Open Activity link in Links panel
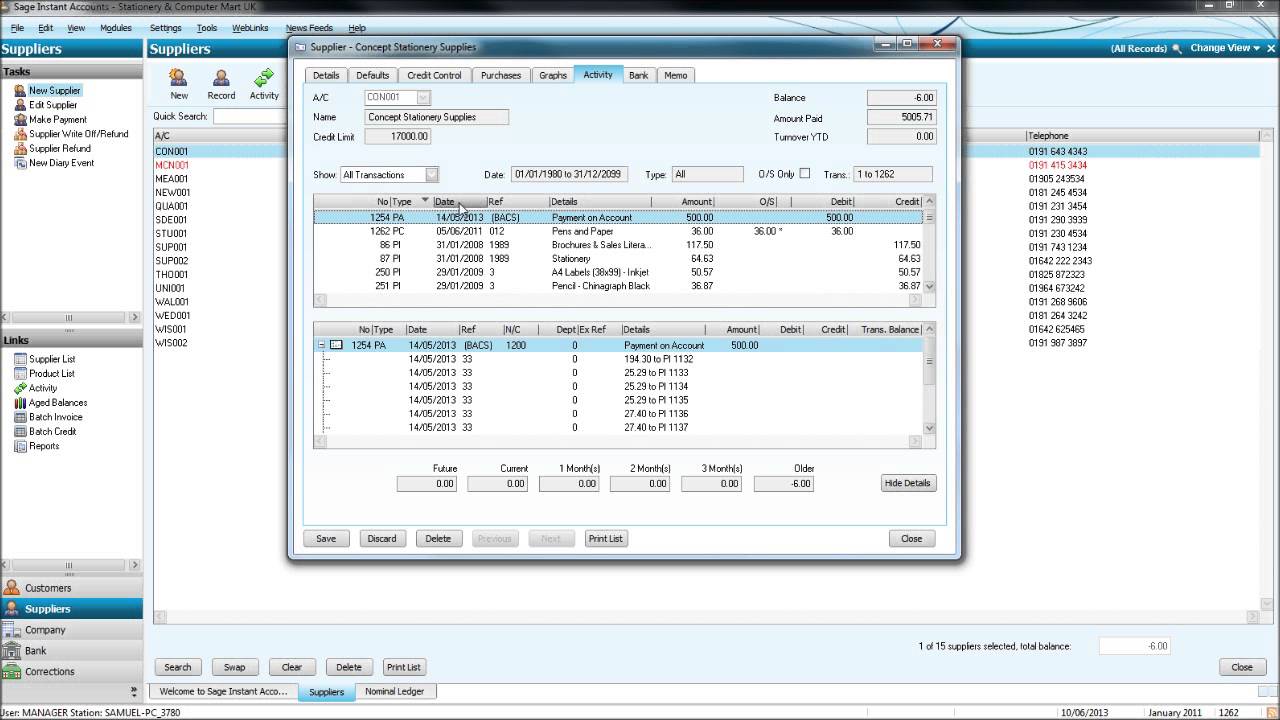The height and width of the screenshot is (720, 1280). [43, 388]
